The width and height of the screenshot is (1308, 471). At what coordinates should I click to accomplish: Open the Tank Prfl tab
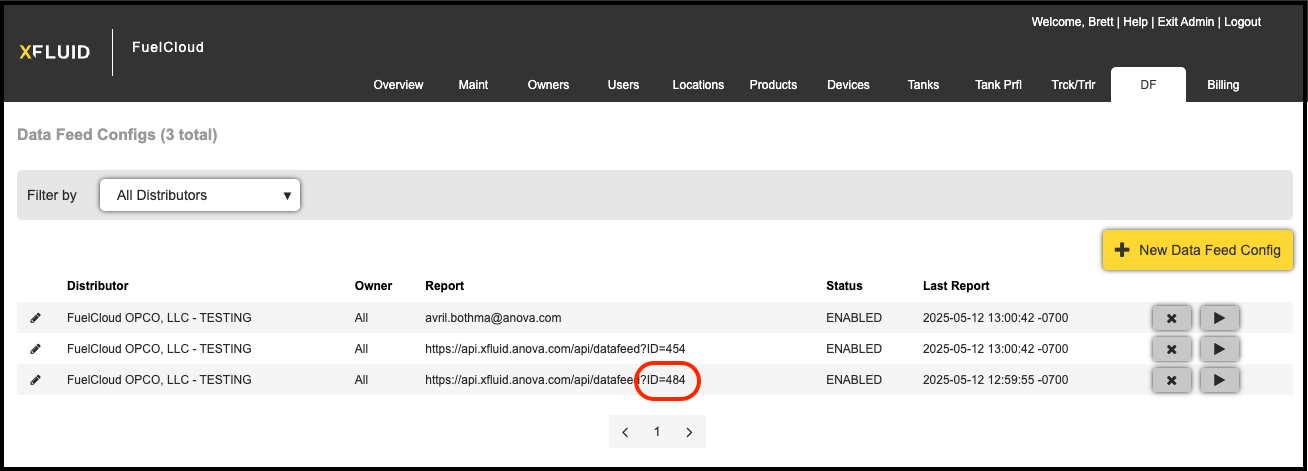point(998,85)
